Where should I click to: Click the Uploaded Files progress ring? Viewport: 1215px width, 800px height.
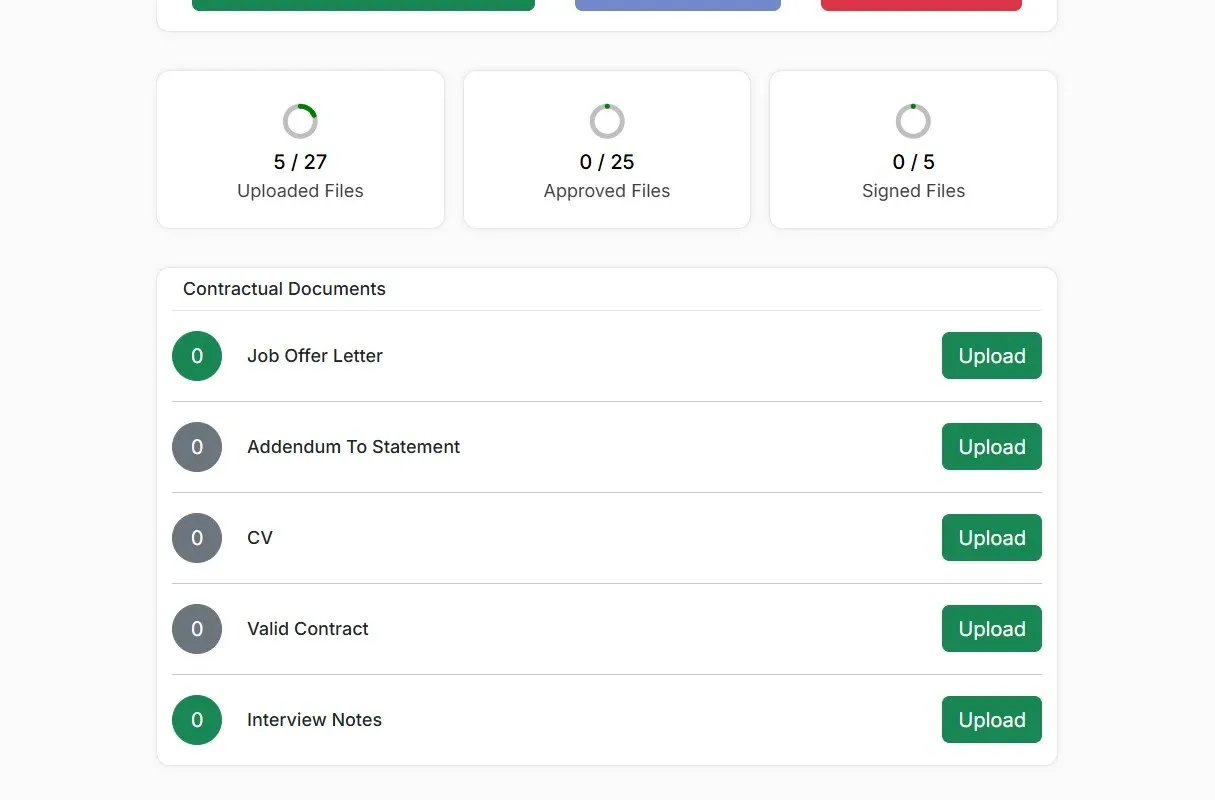coord(300,121)
